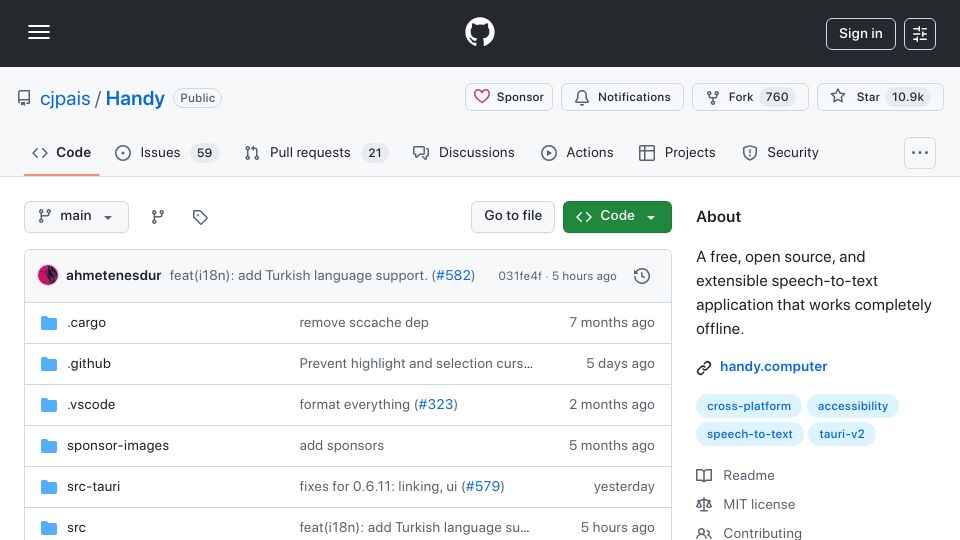Open pull request #582 link

454,276
